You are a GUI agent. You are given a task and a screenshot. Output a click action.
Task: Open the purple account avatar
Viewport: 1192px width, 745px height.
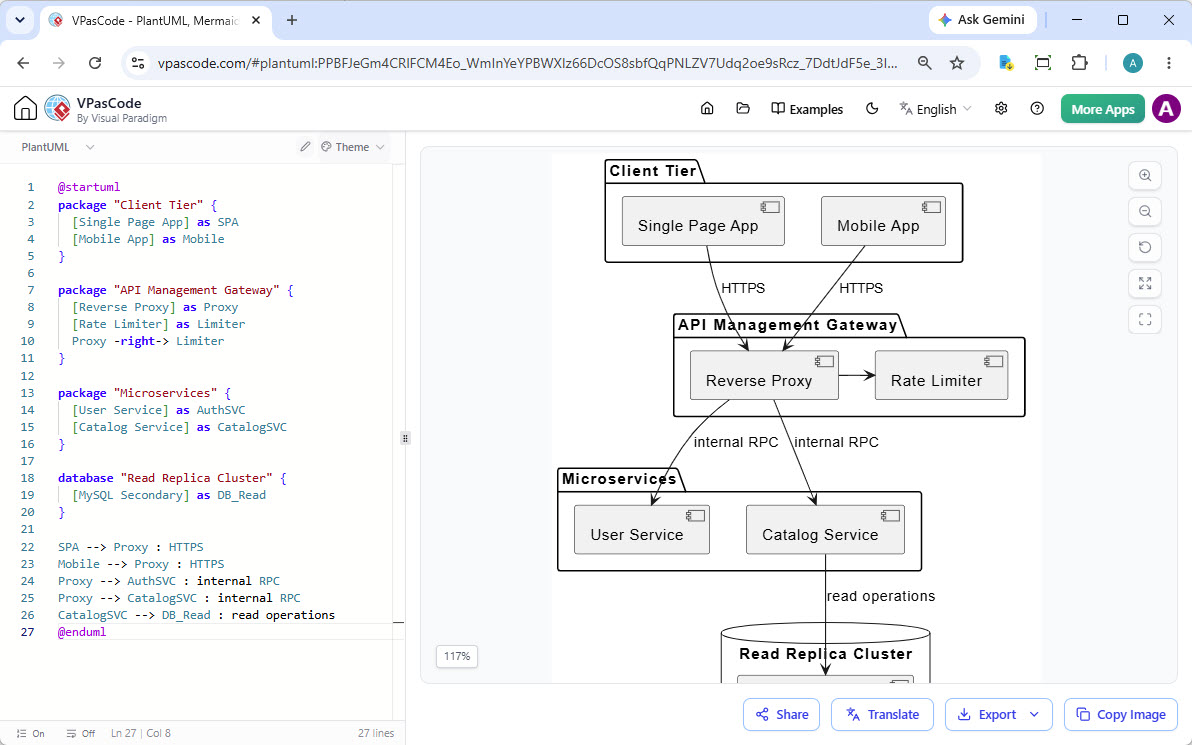1166,109
